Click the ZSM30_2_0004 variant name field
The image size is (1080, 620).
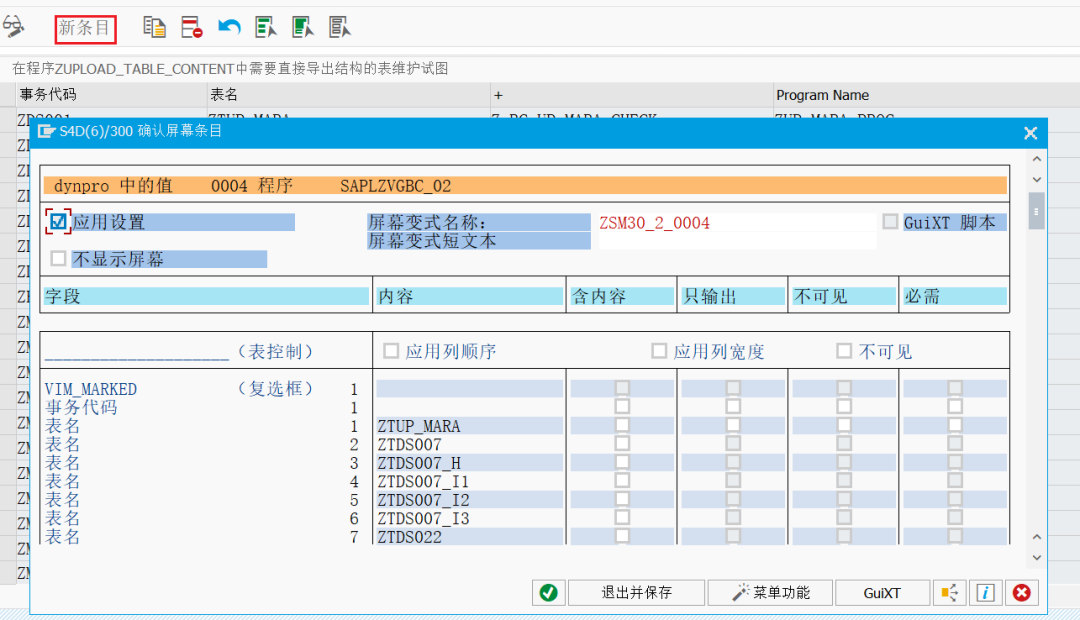pos(737,223)
